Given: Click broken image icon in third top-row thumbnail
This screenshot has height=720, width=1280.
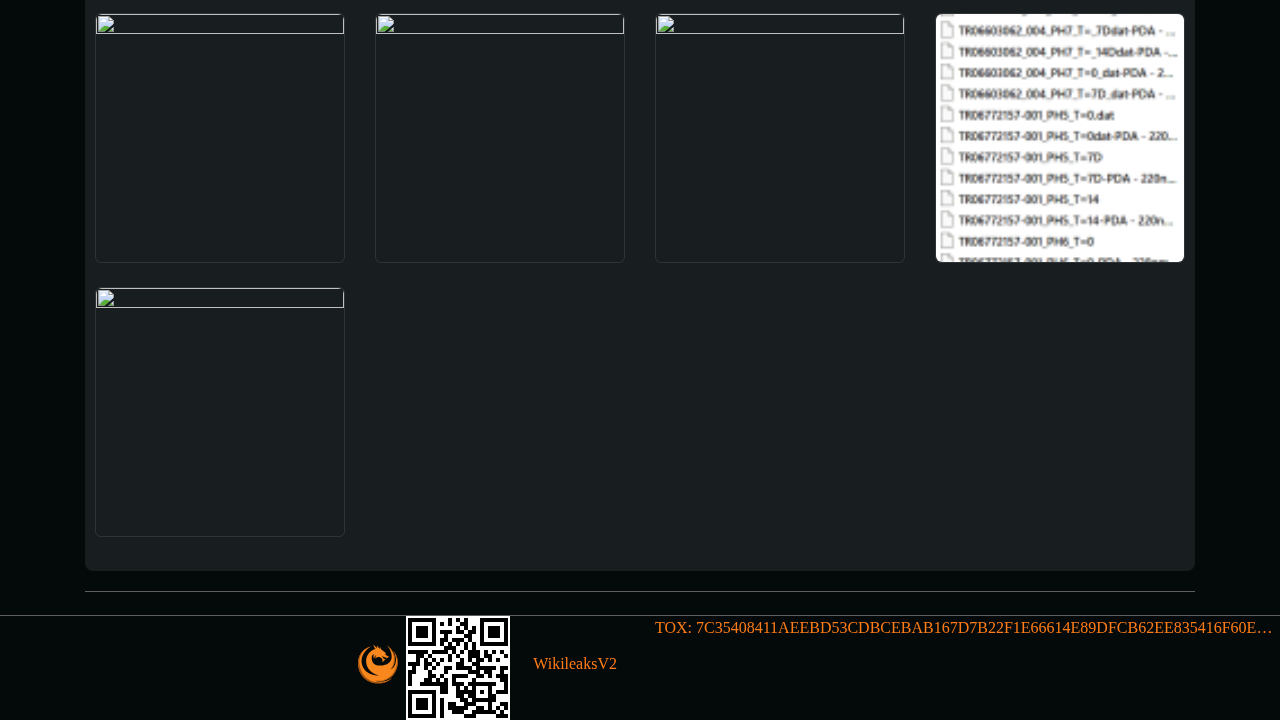Looking at the screenshot, I should pos(666,25).
